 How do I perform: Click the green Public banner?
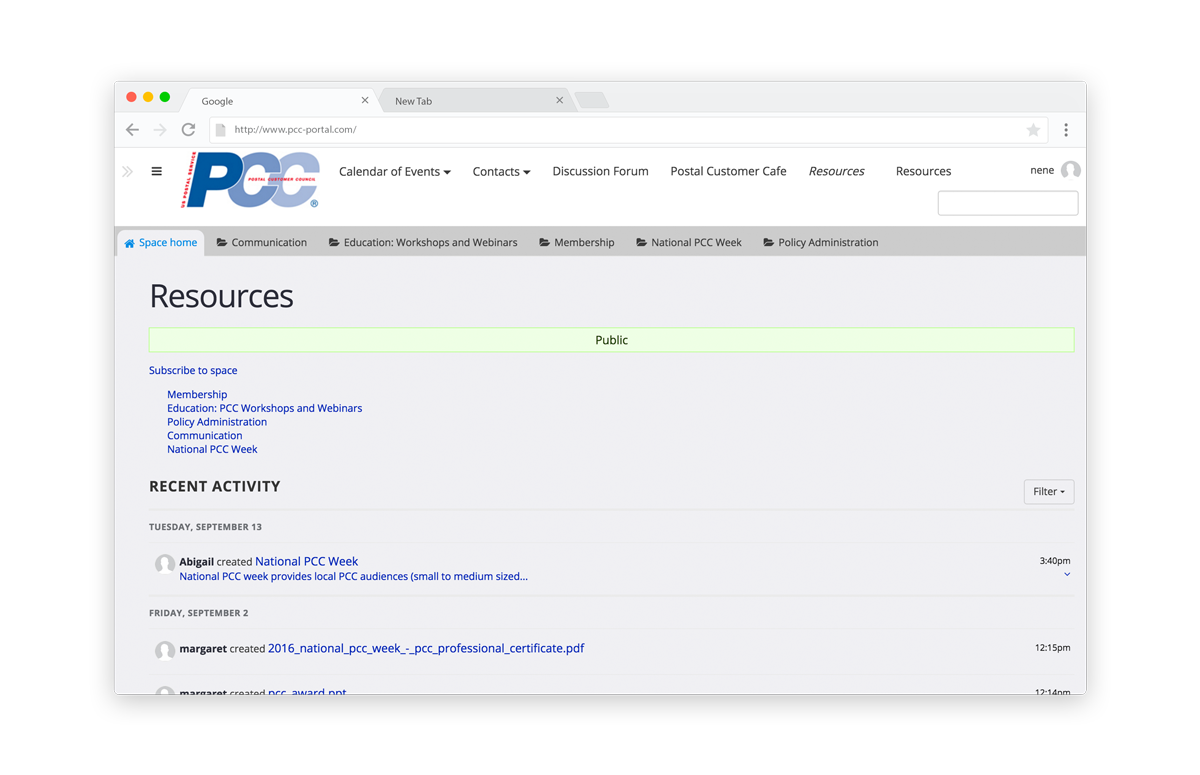coord(612,340)
